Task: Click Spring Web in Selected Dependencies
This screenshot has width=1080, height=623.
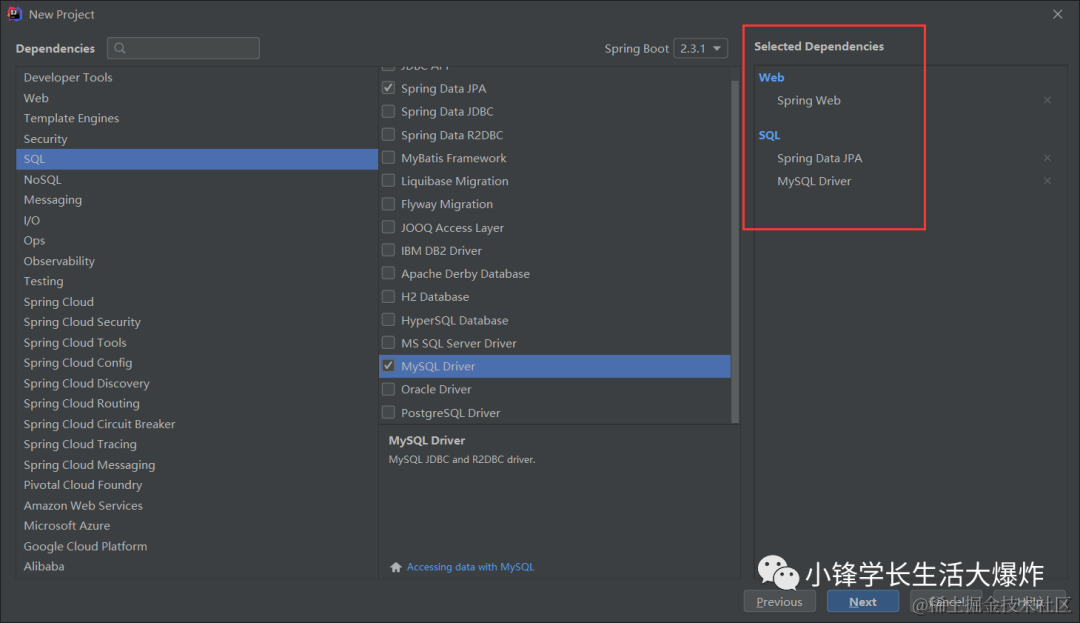Action: (x=809, y=101)
